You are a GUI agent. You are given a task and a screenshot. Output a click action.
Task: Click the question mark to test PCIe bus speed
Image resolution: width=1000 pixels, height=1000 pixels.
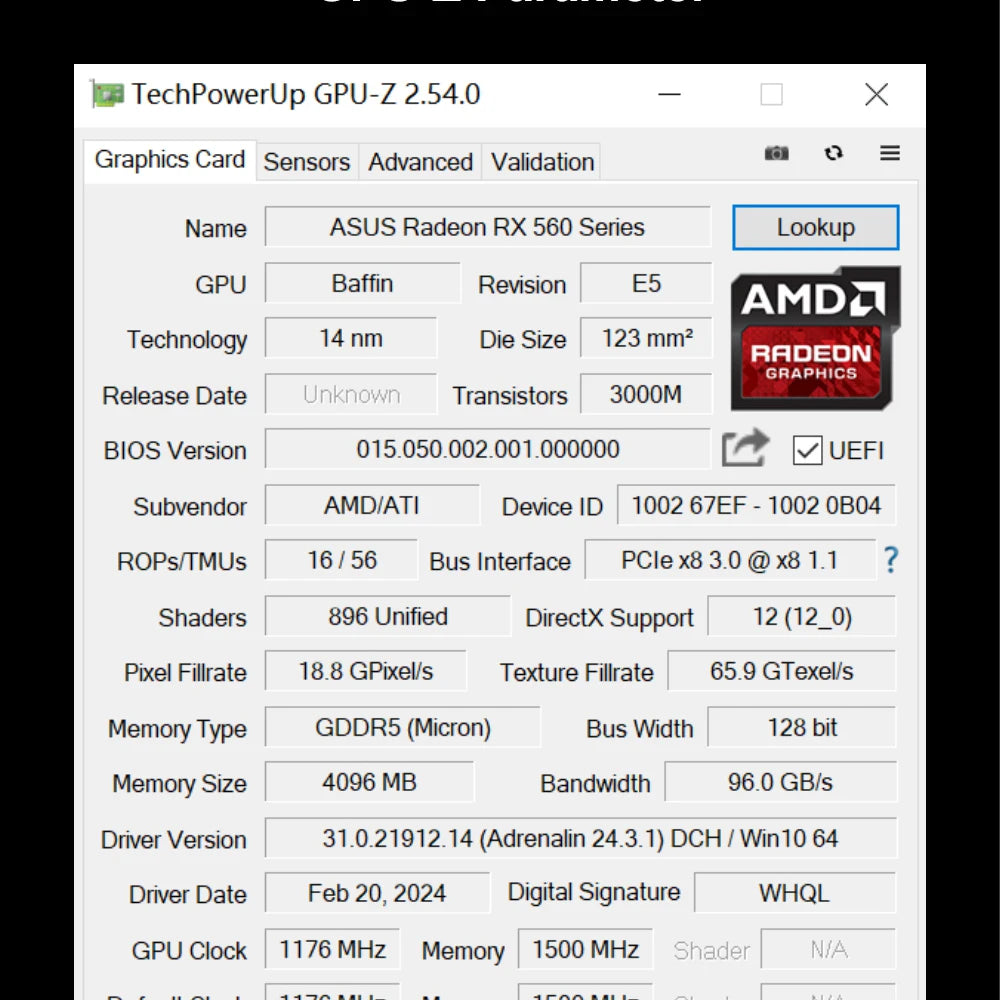[890, 561]
